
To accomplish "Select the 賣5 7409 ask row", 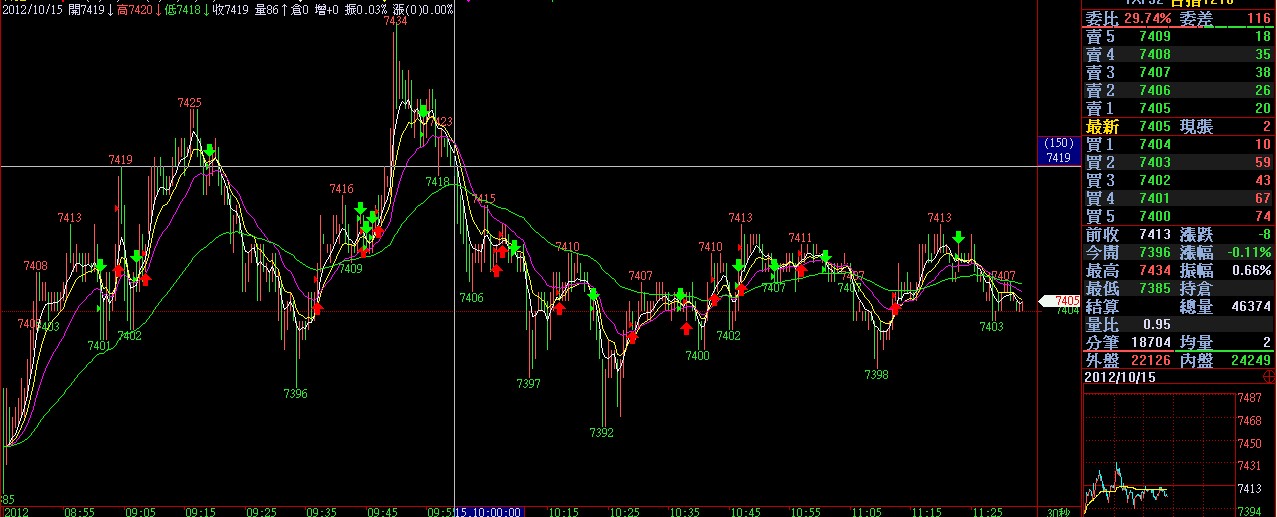I will click(x=1179, y=36).
